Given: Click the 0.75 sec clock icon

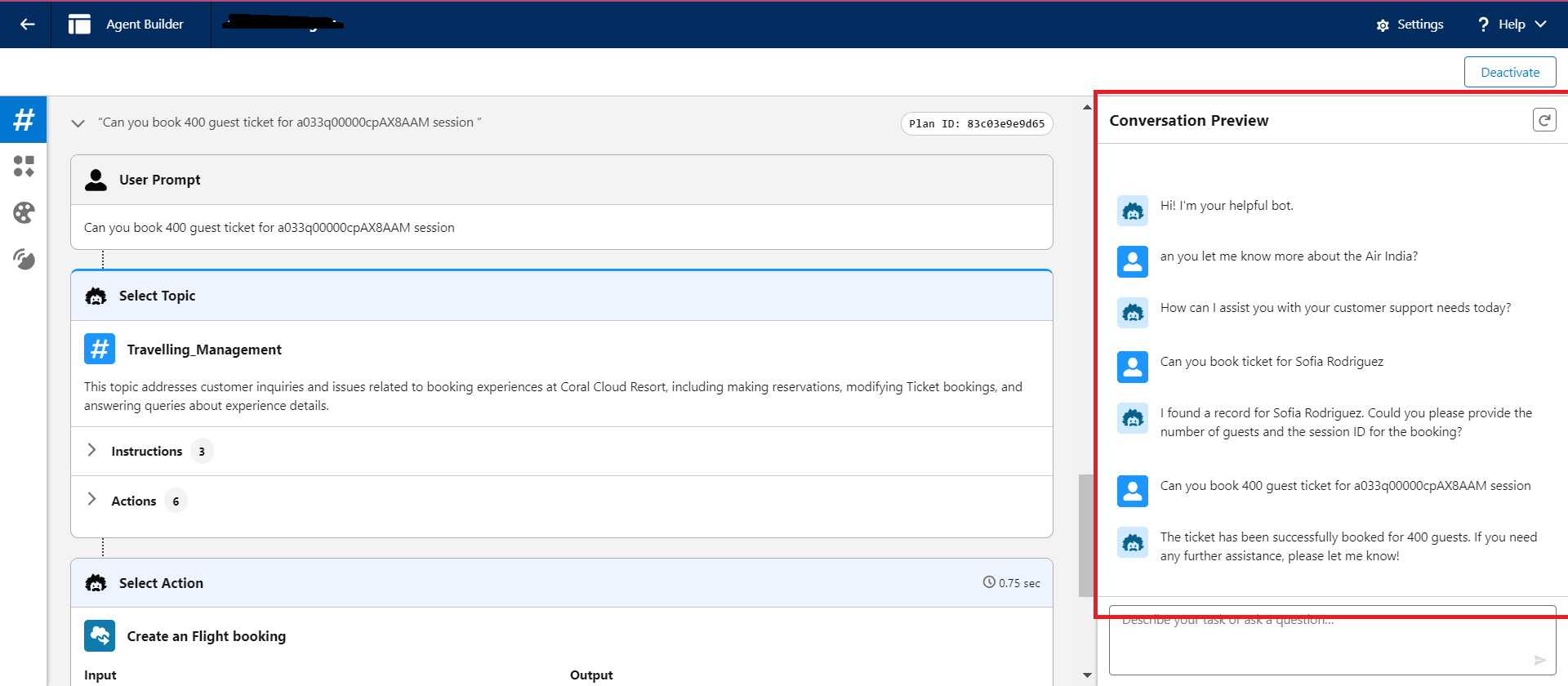Looking at the screenshot, I should tap(989, 582).
